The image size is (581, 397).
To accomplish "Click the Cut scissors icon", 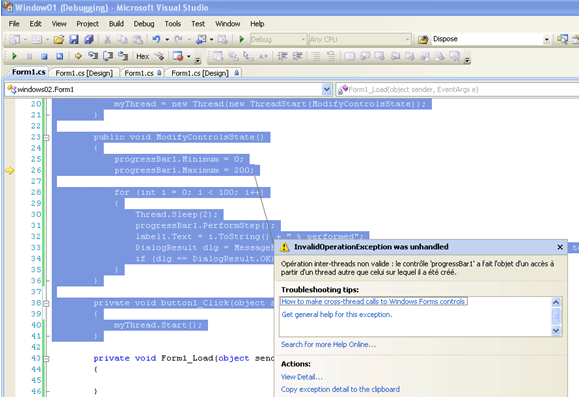I will pos(107,39).
